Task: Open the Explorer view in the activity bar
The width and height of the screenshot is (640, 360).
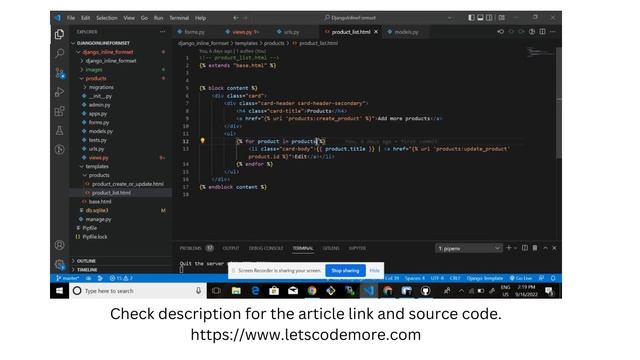Action: coord(60,34)
